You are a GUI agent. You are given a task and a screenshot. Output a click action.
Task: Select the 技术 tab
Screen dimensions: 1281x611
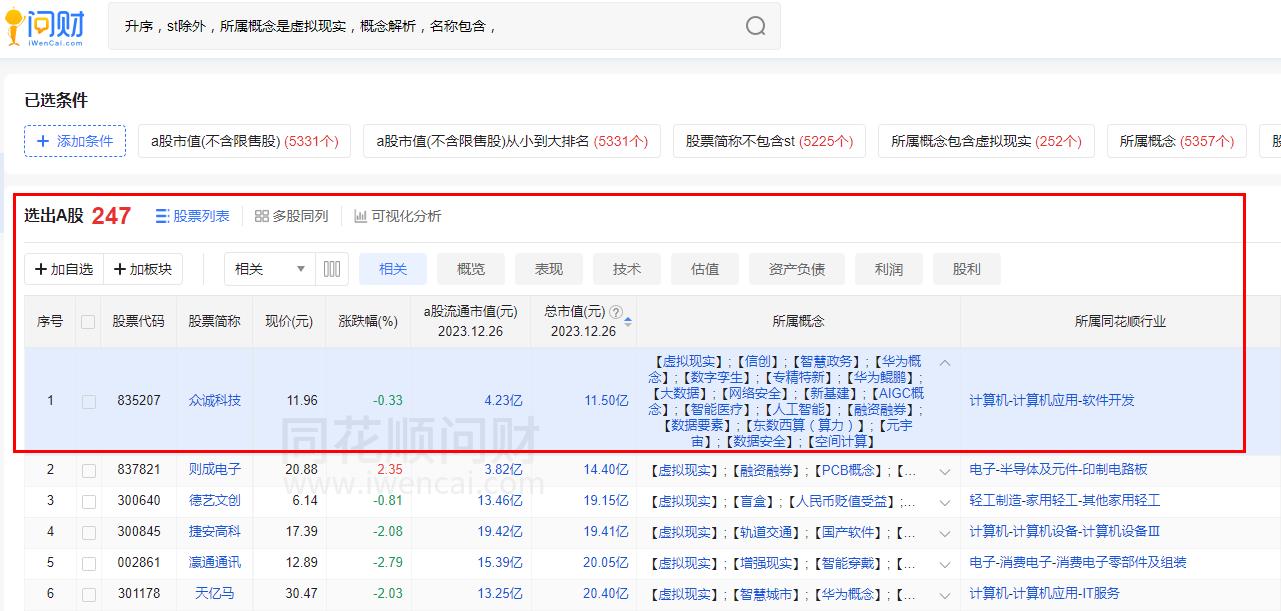627,269
